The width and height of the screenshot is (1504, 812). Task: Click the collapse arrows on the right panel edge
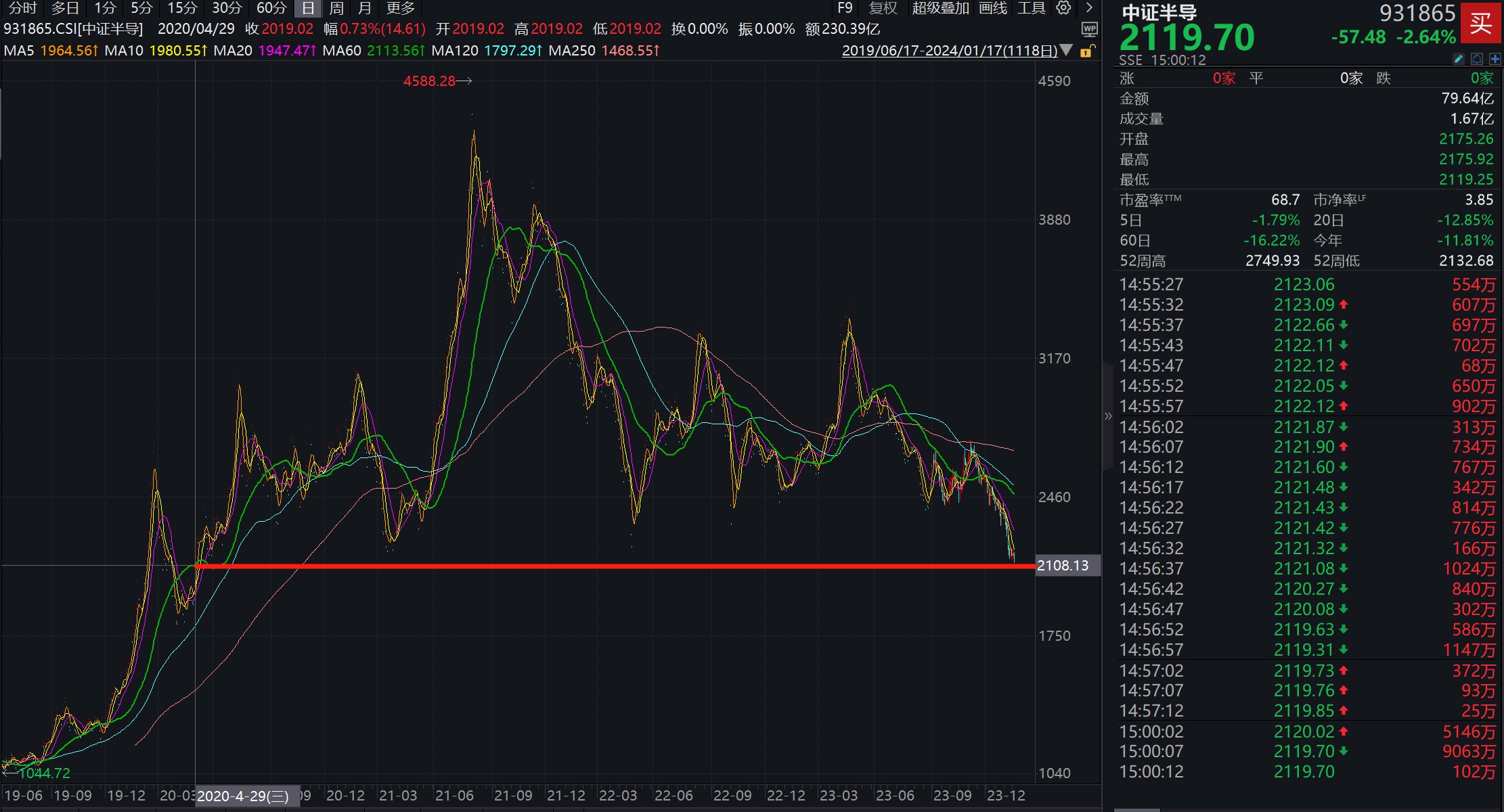(x=1108, y=416)
